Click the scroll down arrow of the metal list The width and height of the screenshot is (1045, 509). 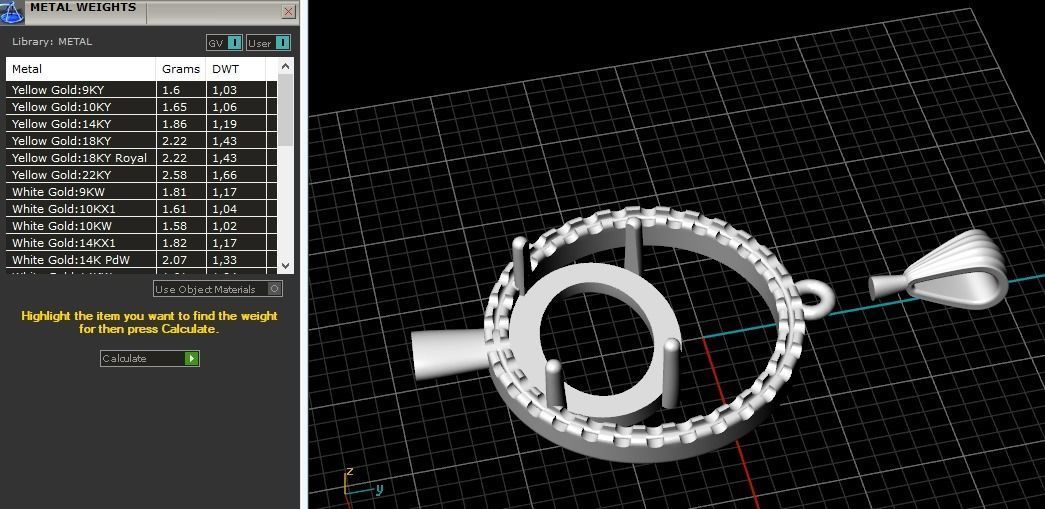click(285, 265)
